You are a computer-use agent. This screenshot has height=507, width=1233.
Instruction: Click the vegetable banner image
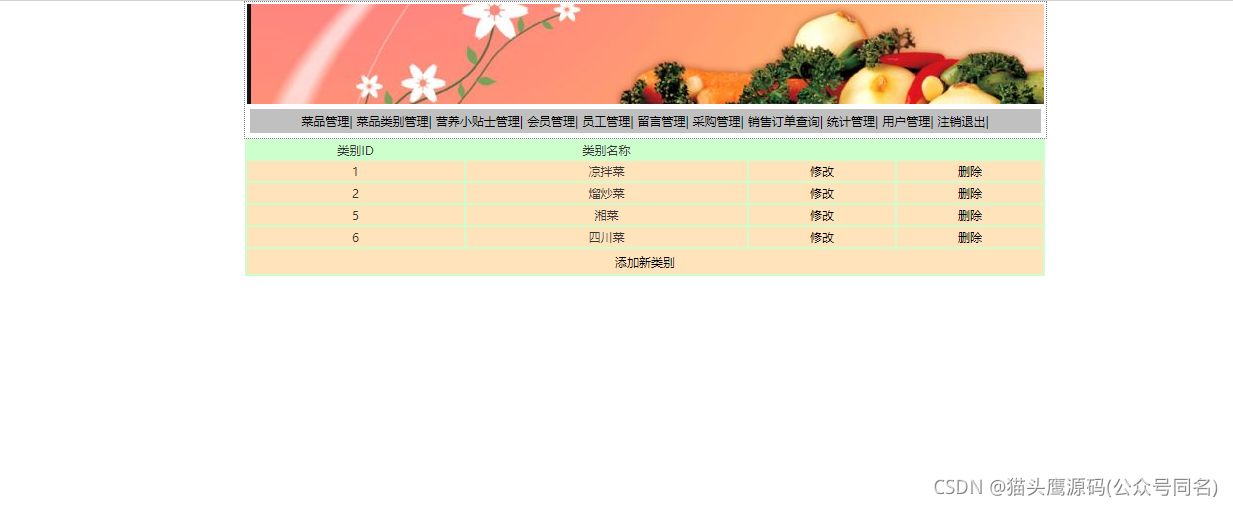[x=646, y=54]
